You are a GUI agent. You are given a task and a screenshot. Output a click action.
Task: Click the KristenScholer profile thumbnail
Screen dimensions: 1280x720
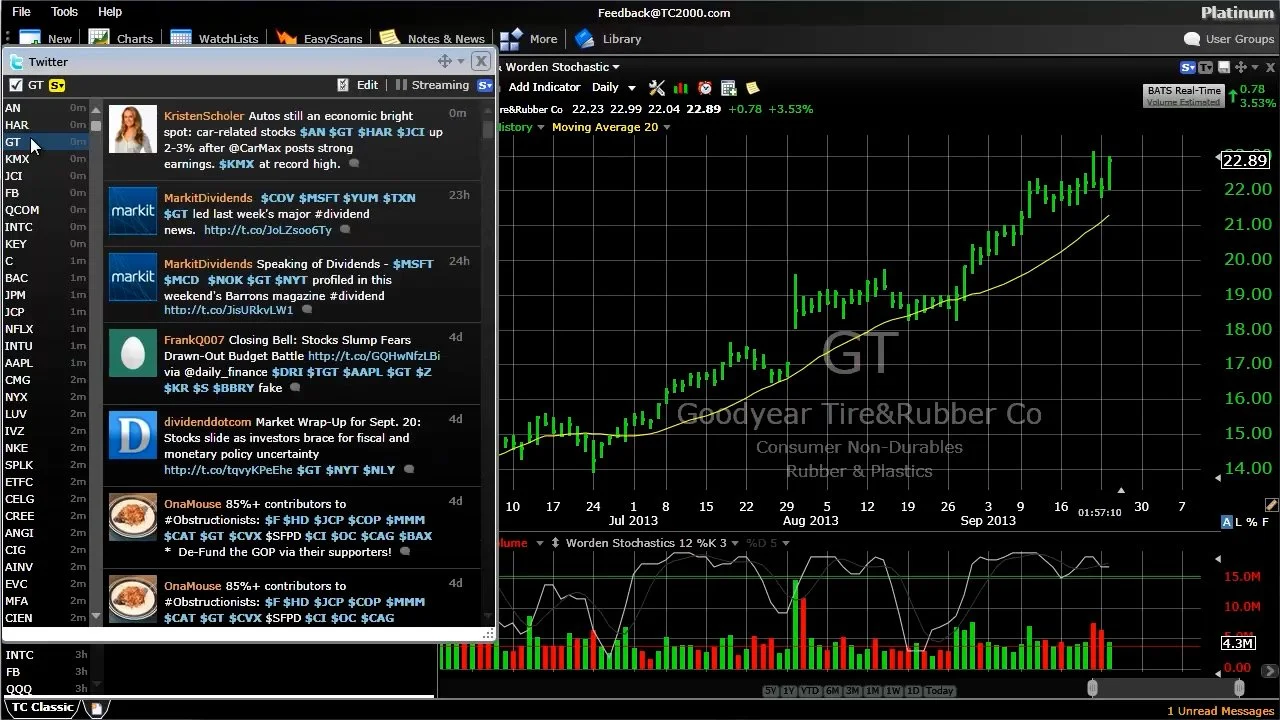[133, 129]
